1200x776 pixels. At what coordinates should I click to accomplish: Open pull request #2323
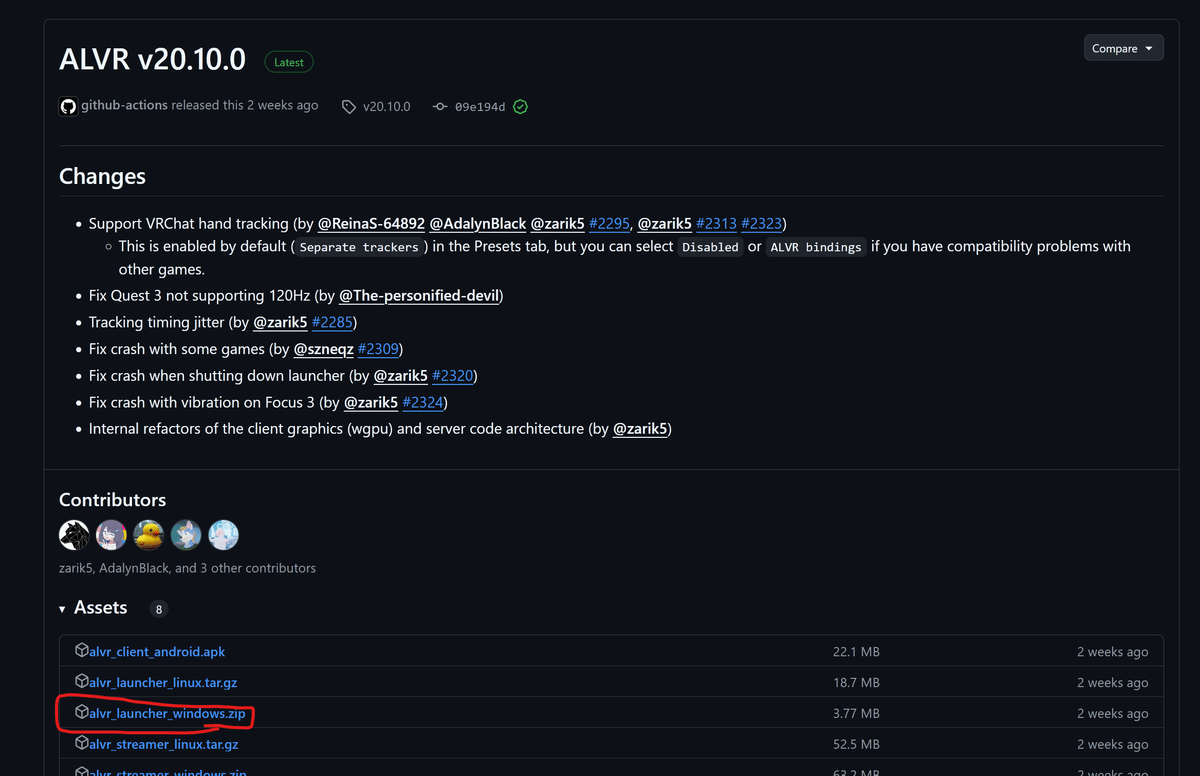pos(761,223)
